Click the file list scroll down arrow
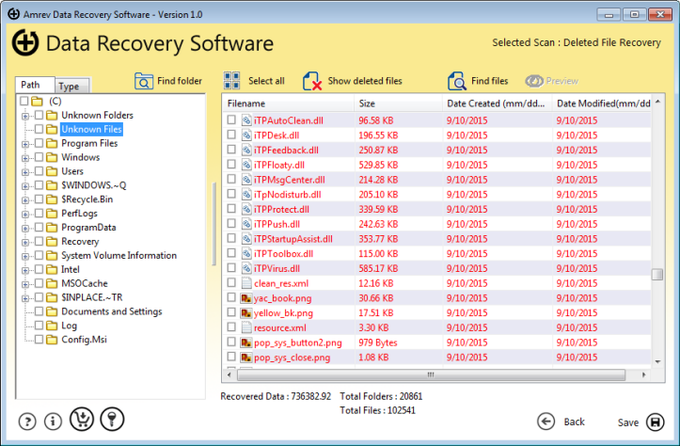The width and height of the screenshot is (680, 446). coord(657,361)
